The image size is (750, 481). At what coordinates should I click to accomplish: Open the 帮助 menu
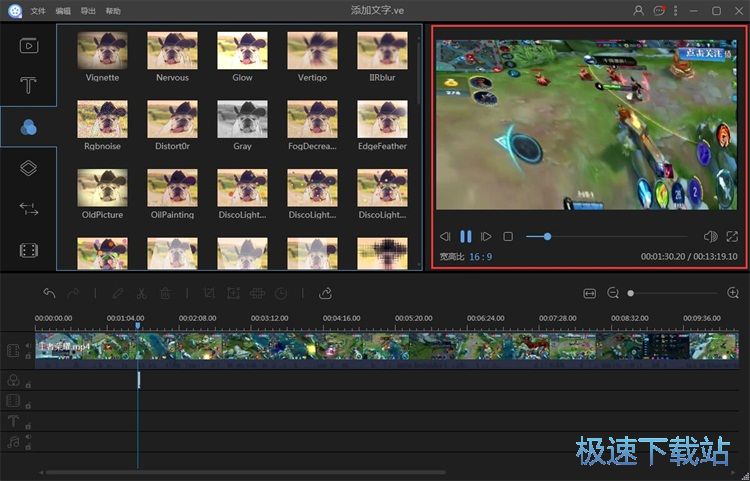113,11
